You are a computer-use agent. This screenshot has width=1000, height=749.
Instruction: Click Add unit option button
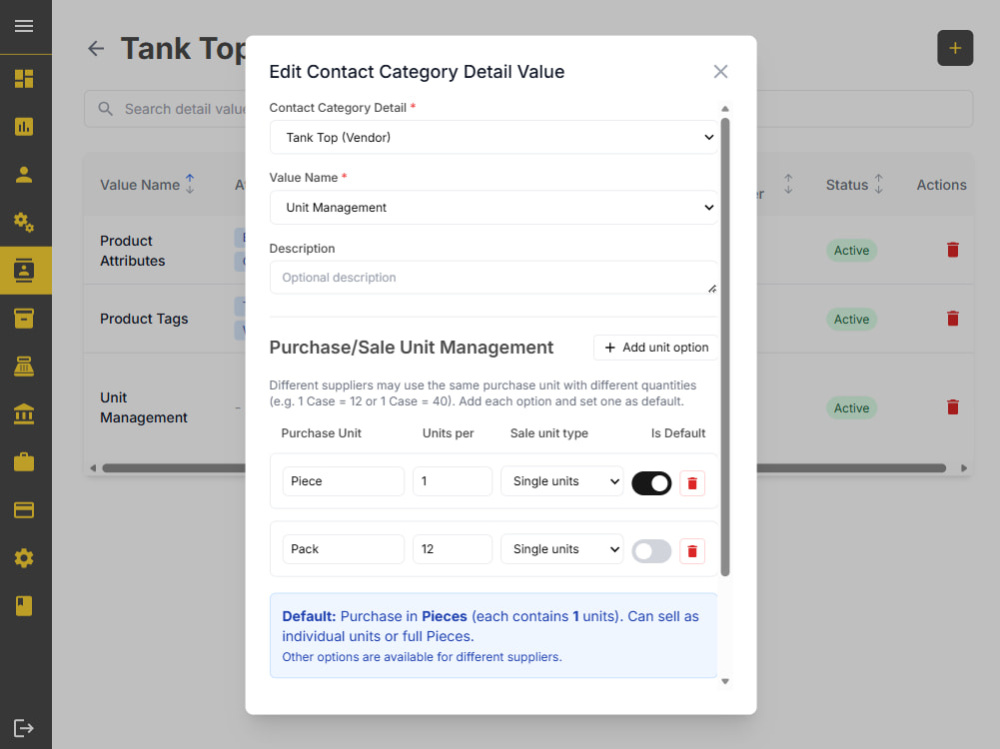point(656,347)
